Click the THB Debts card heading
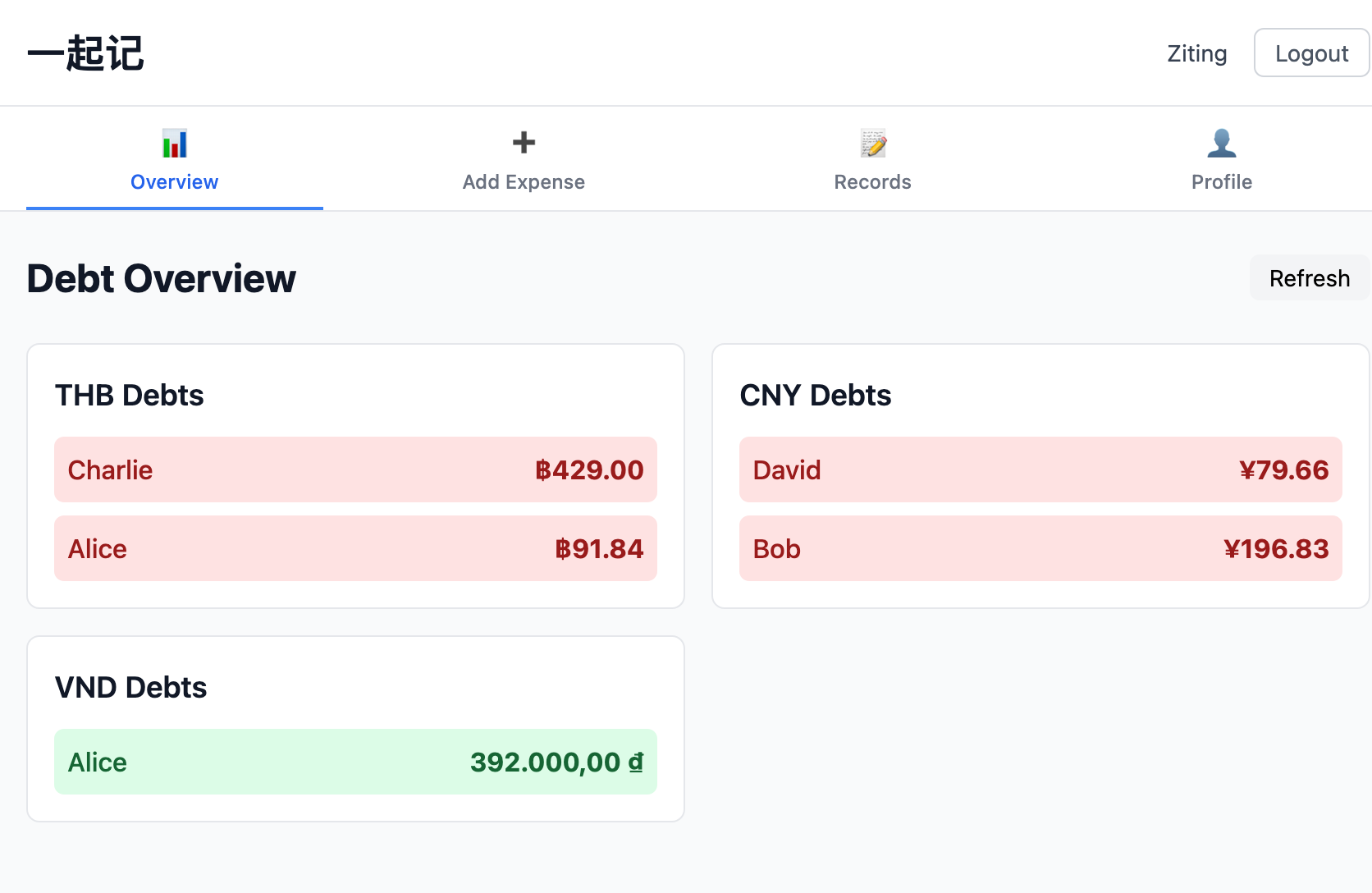The image size is (1372, 893). click(x=130, y=396)
